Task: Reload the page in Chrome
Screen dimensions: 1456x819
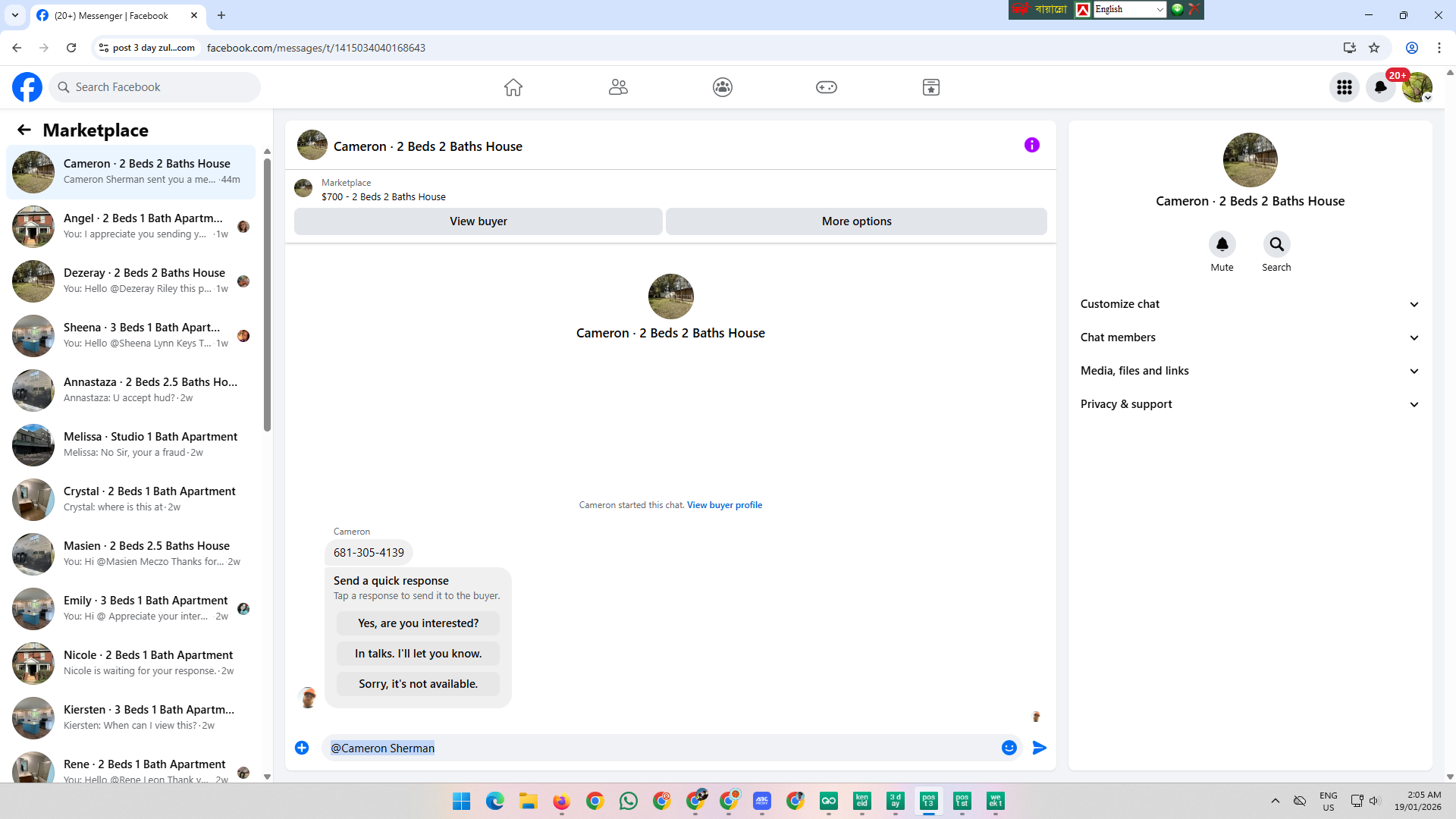Action: (x=71, y=48)
